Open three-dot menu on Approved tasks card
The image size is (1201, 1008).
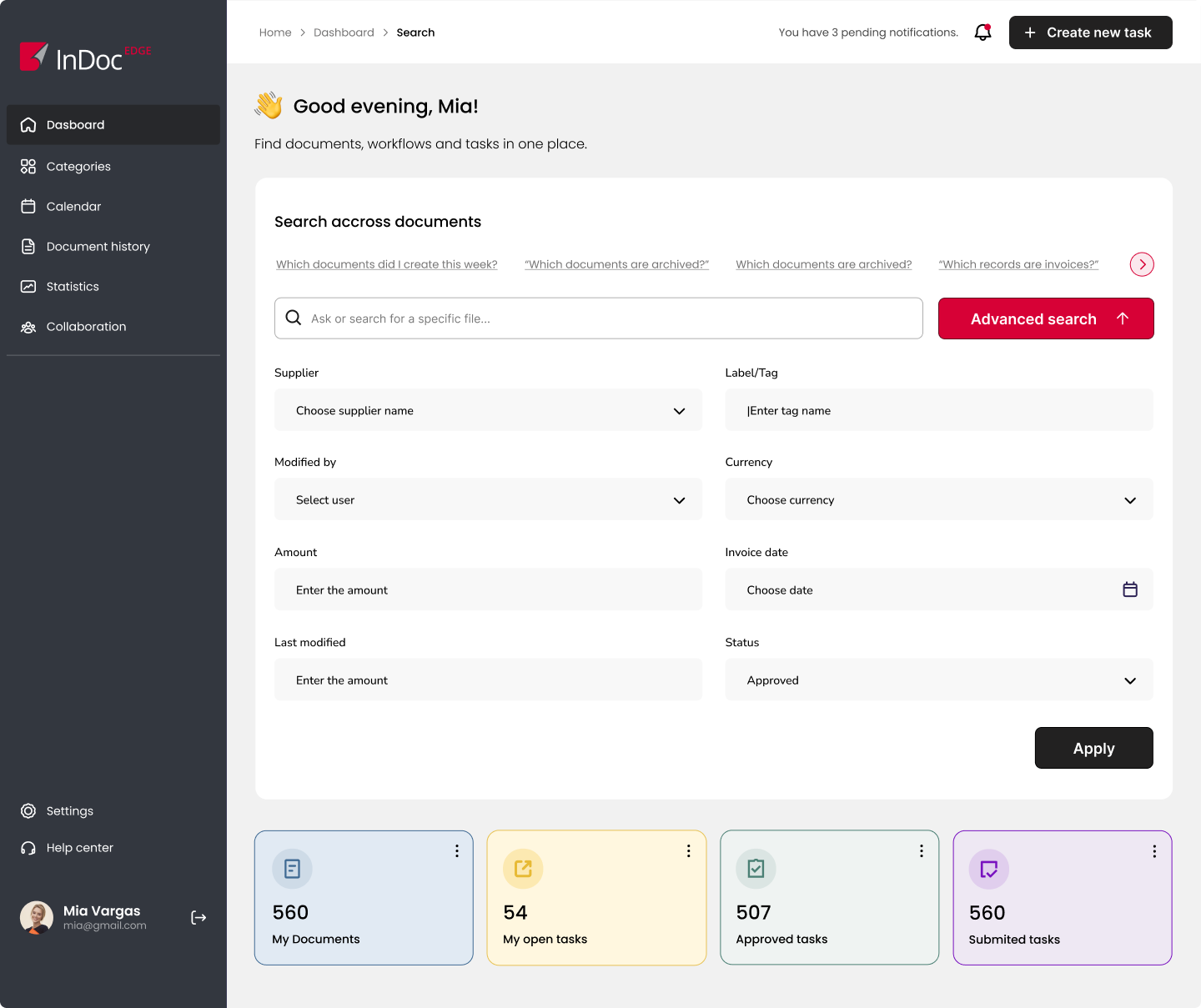[922, 850]
